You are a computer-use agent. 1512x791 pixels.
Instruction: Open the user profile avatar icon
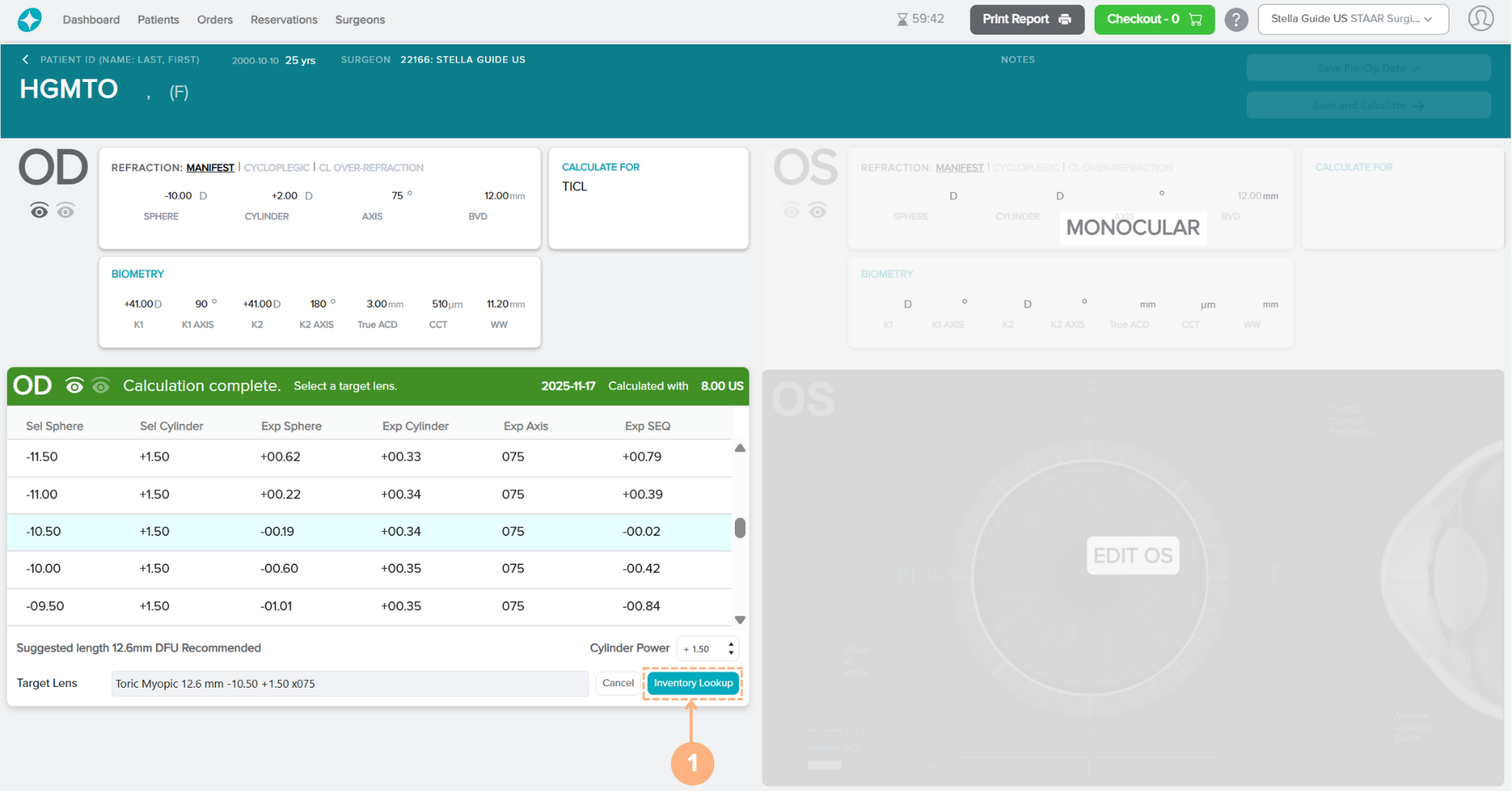tap(1480, 19)
